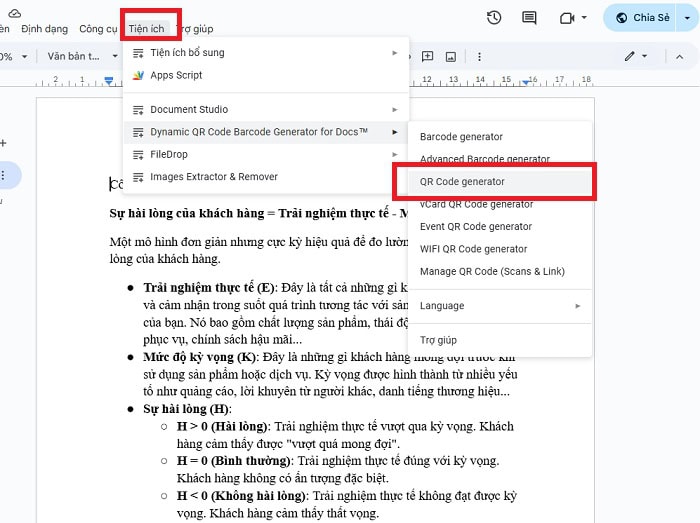700x523 pixels.
Task: Select Manage QR Code (Scans & Link)
Action: coord(500,271)
